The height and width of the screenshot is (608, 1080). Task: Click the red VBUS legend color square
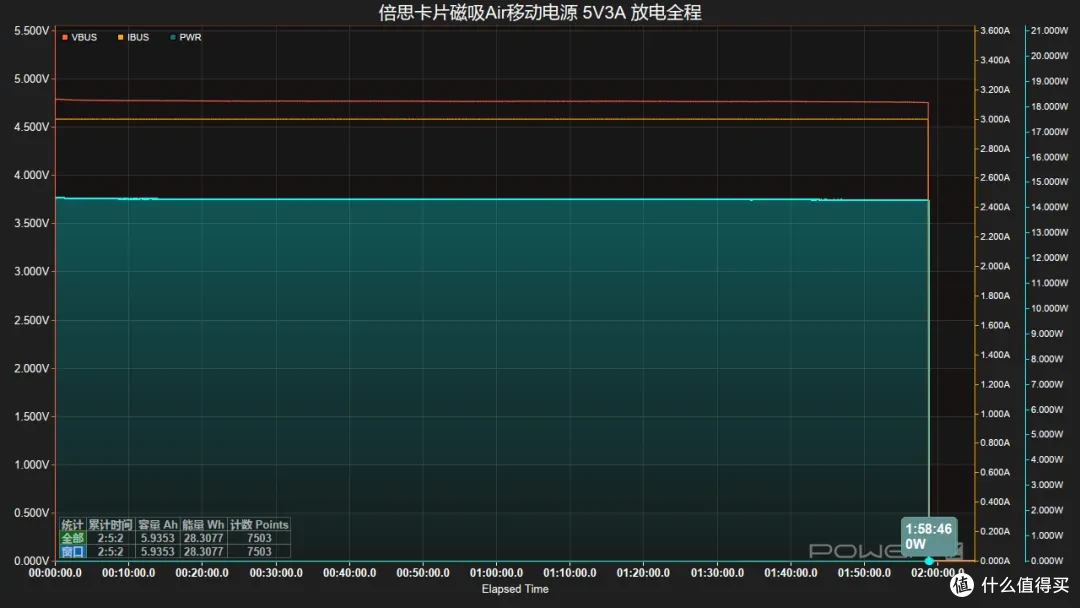65,37
